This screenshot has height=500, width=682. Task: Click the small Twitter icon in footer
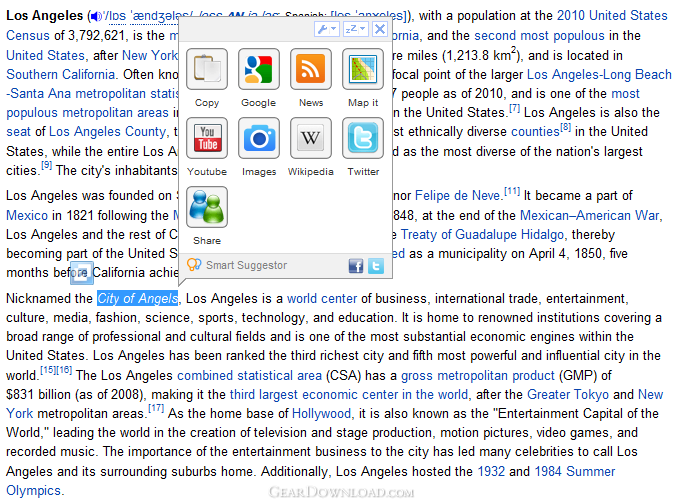click(x=376, y=266)
